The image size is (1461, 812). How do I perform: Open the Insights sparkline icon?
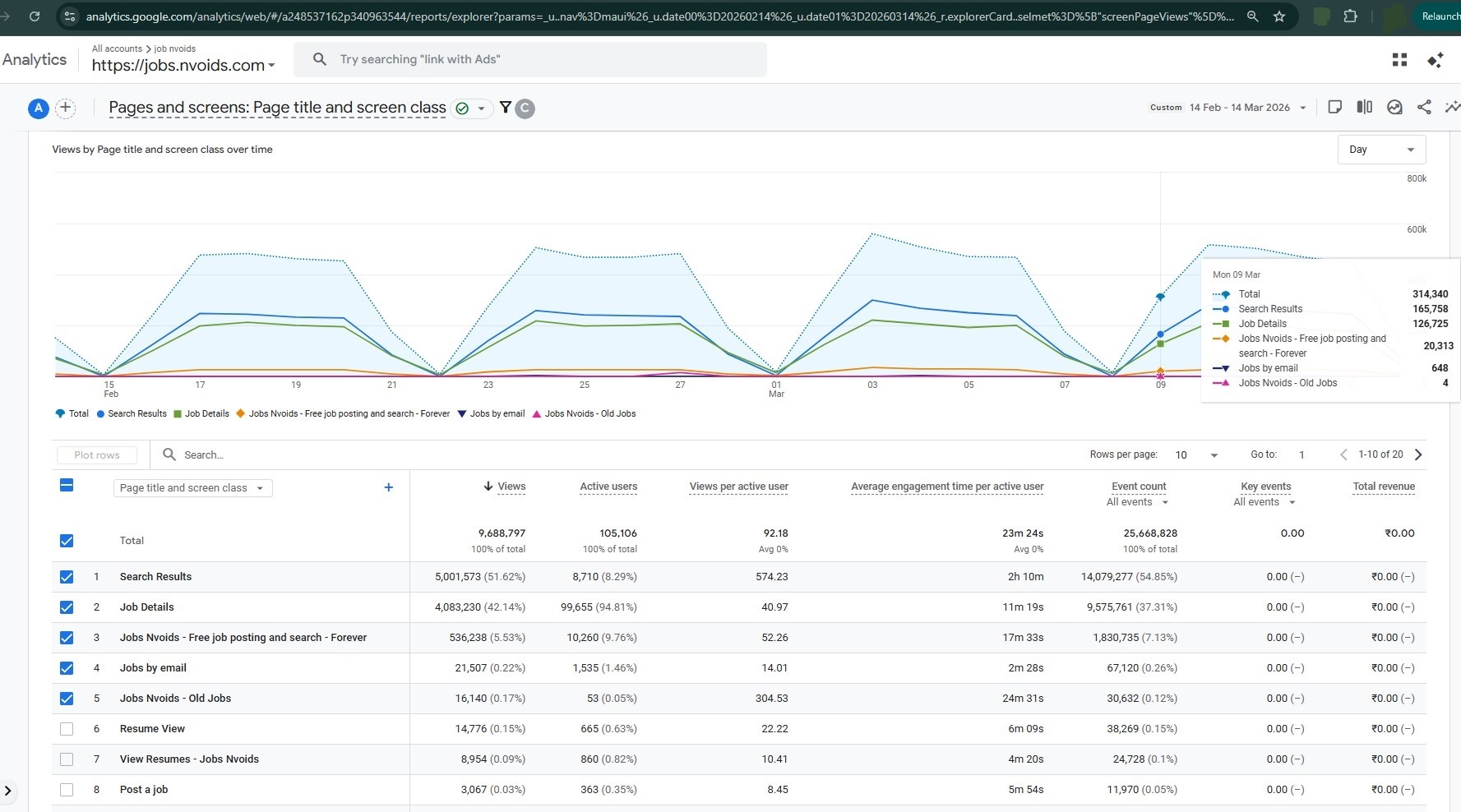1452,107
